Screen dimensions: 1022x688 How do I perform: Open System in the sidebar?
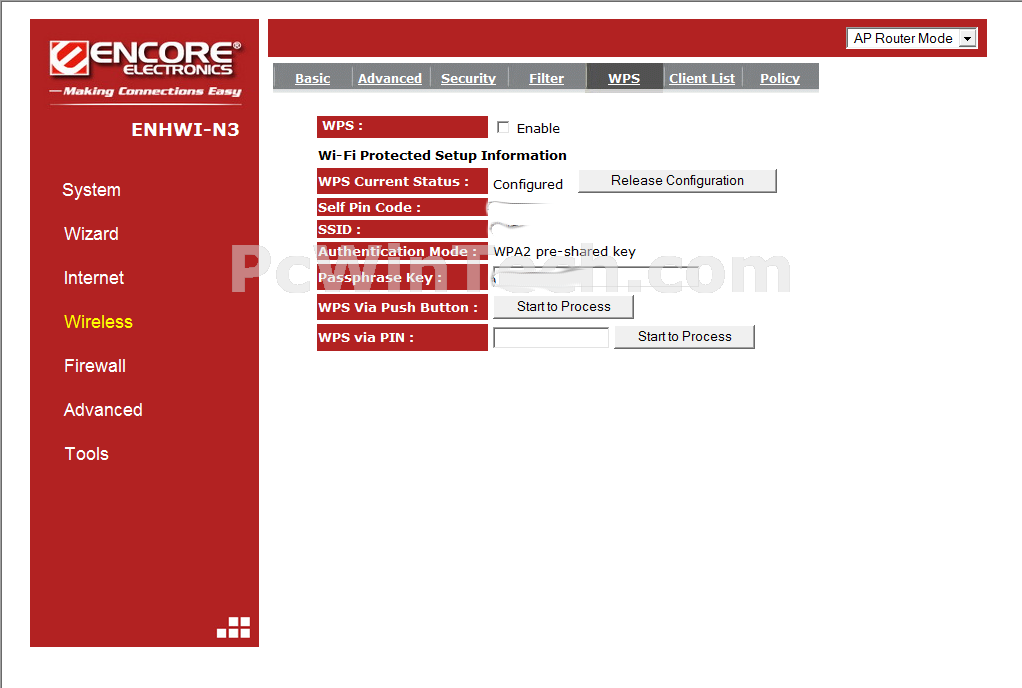[x=91, y=190]
